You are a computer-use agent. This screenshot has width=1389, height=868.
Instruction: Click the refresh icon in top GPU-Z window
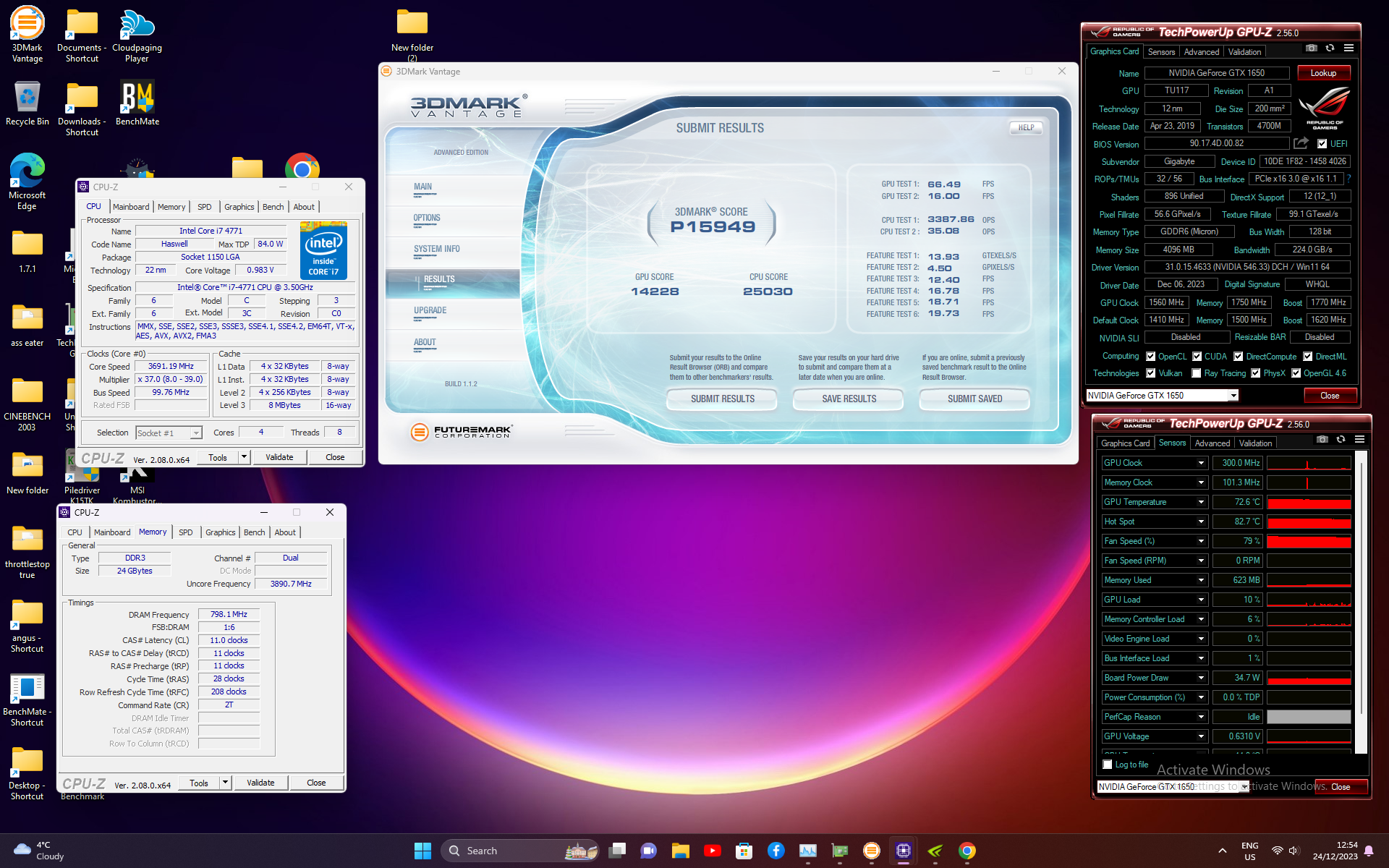[x=1330, y=48]
